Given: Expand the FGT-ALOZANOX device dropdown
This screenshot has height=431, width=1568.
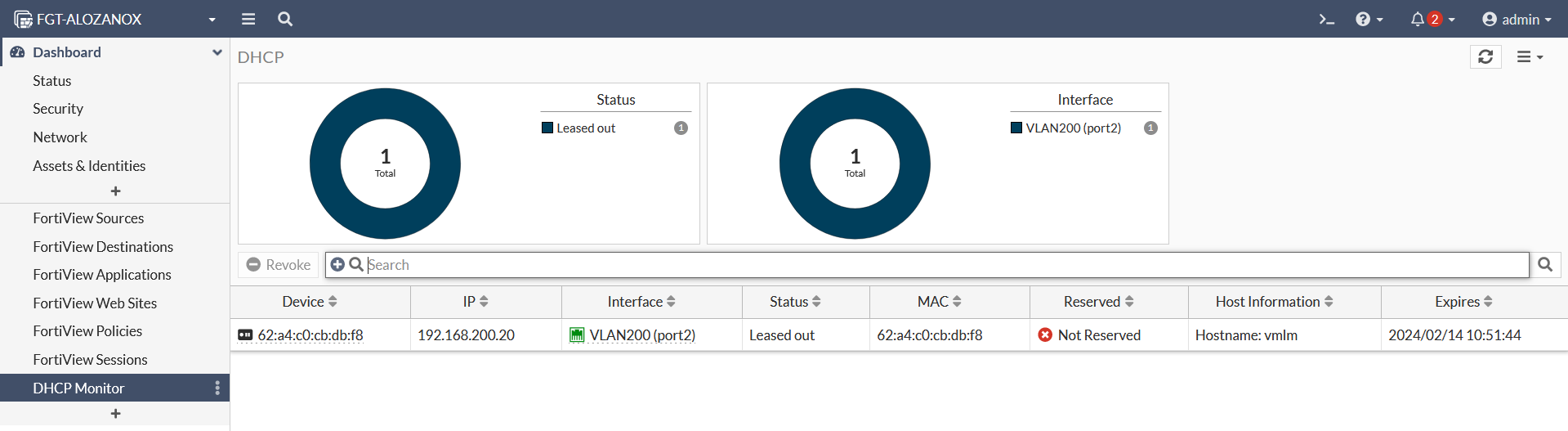Looking at the screenshot, I should click(212, 19).
